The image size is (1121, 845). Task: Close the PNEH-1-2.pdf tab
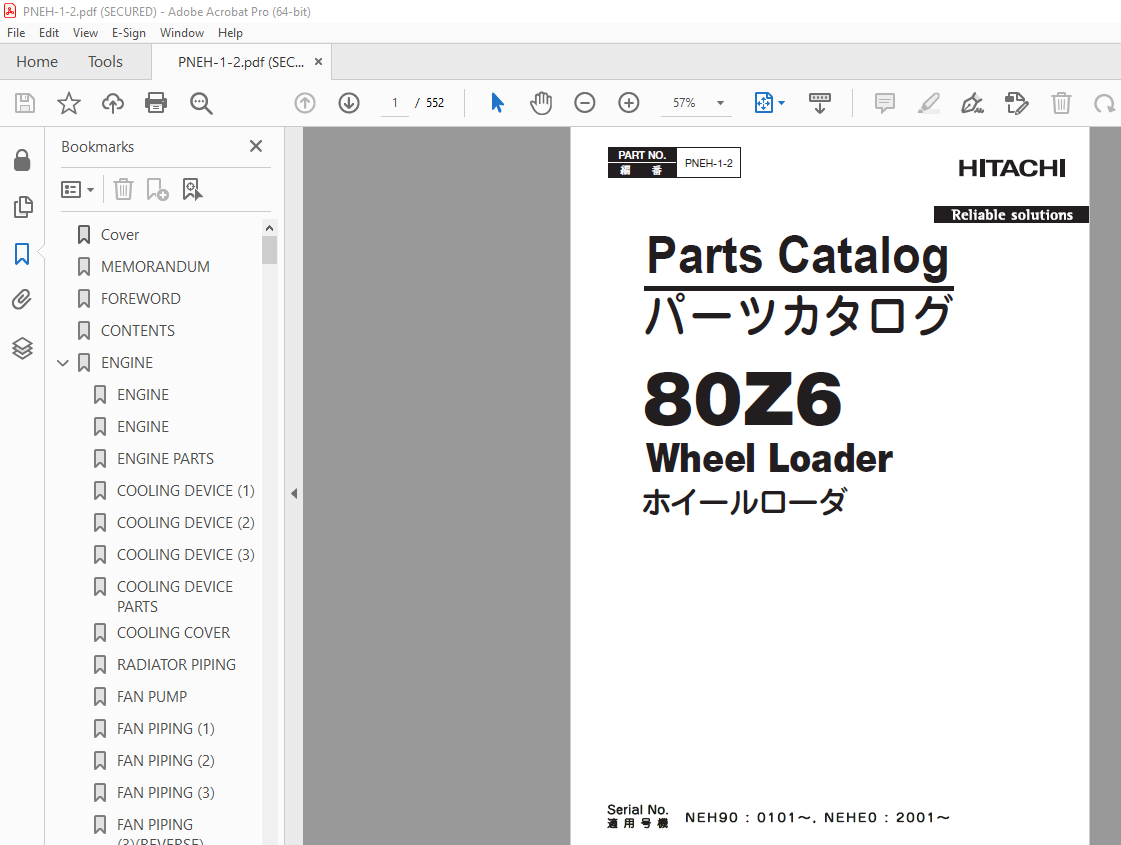318,62
